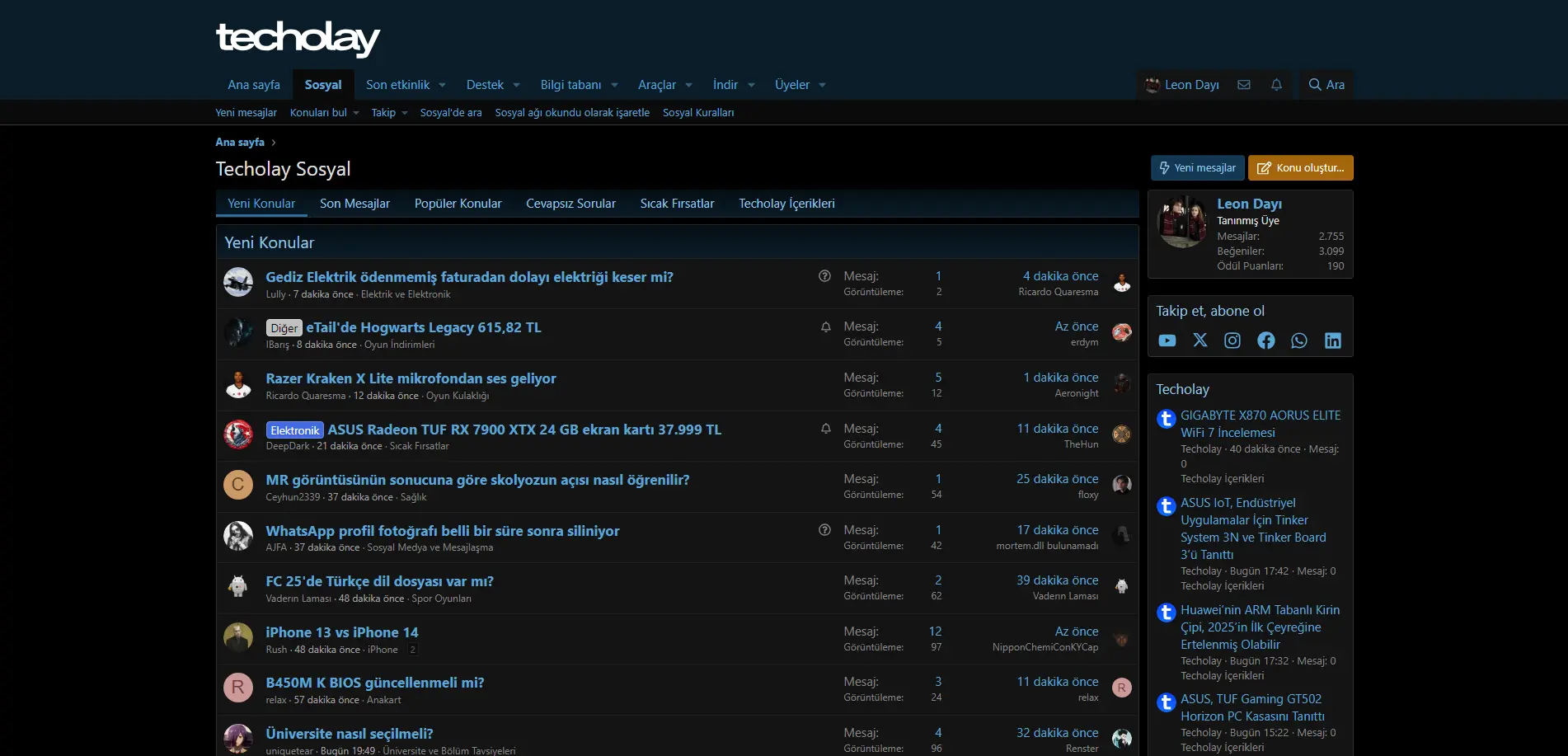Click Oyun İndirimleri forum link
Screen dimensions: 1568x756
(399, 345)
